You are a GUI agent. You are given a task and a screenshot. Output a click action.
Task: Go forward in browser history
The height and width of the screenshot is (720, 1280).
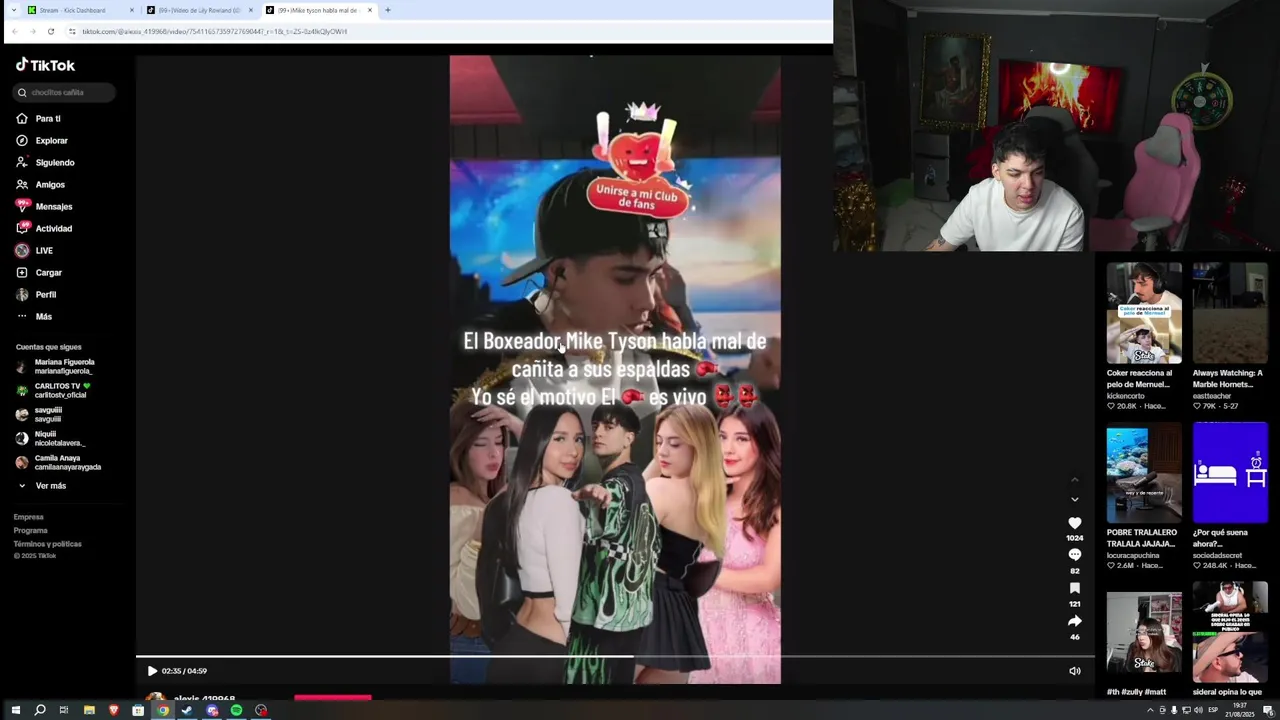tap(33, 31)
